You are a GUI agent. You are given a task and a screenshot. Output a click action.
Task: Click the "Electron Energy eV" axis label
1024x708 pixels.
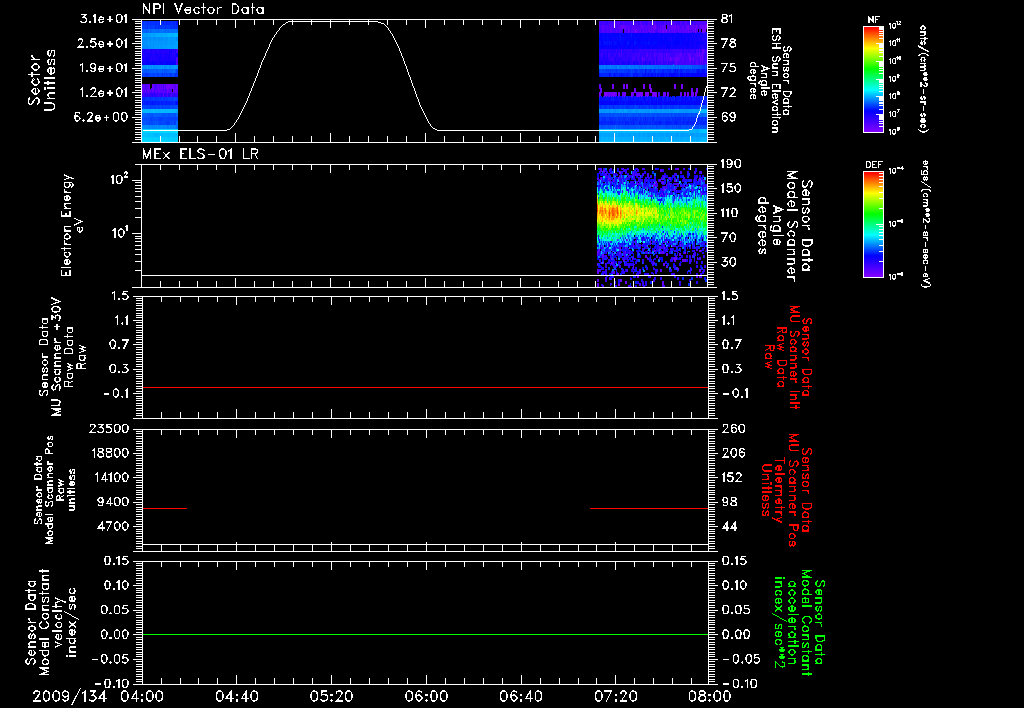(x=71, y=225)
